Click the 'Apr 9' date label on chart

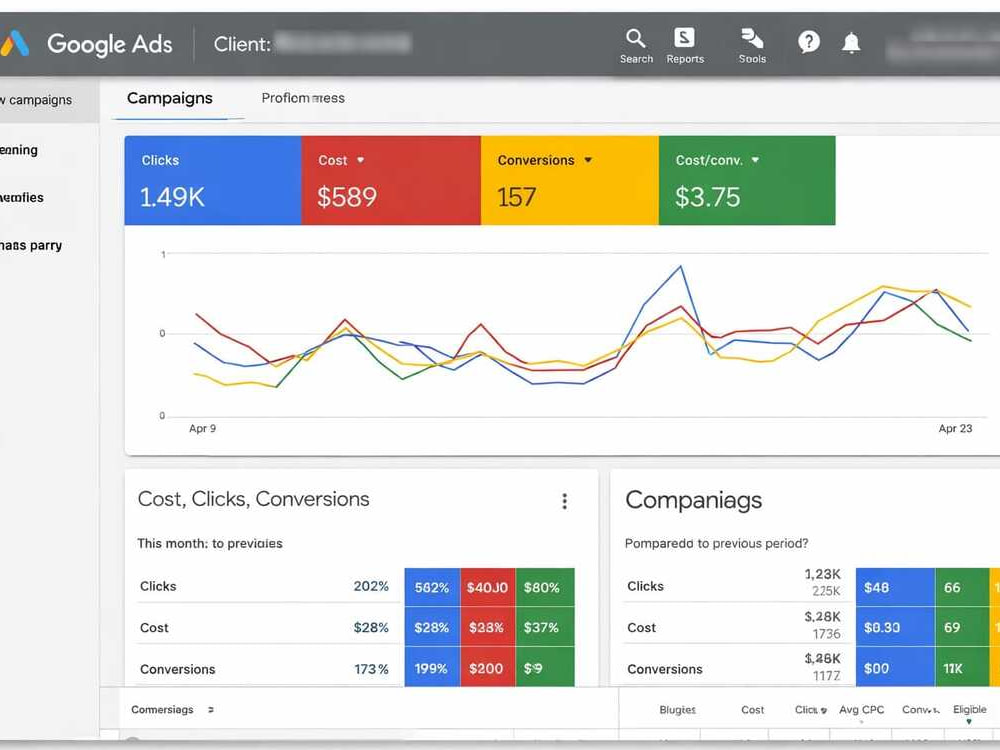pos(202,429)
